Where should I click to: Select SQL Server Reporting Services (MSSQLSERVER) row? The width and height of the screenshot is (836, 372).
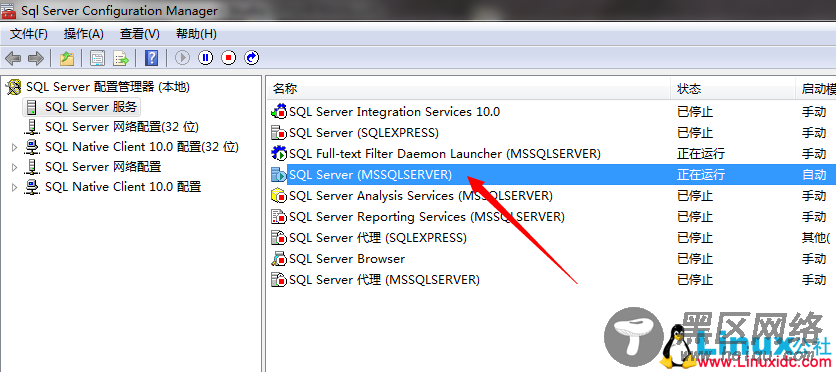tap(551, 217)
